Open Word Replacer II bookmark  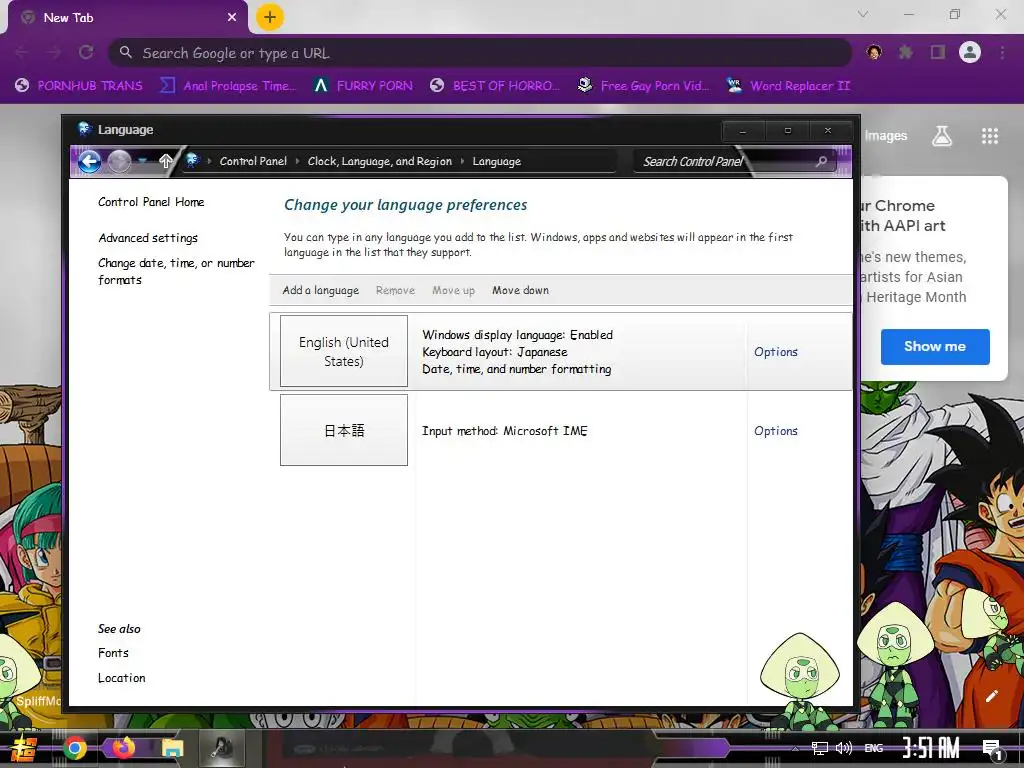(789, 86)
